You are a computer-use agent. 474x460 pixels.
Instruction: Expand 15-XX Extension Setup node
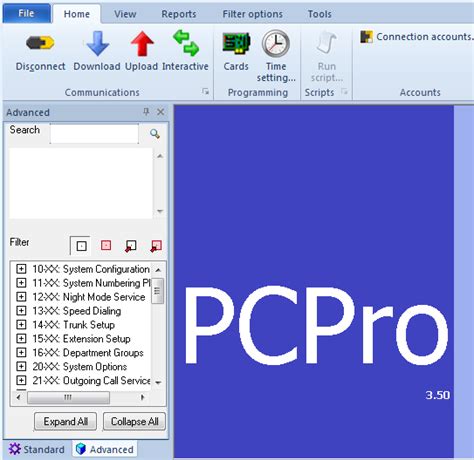coord(21,338)
